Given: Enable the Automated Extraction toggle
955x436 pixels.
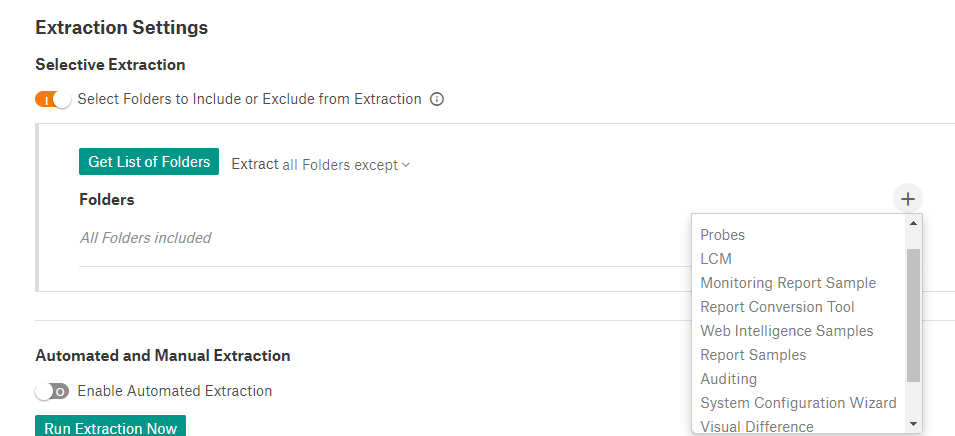Looking at the screenshot, I should point(52,392).
